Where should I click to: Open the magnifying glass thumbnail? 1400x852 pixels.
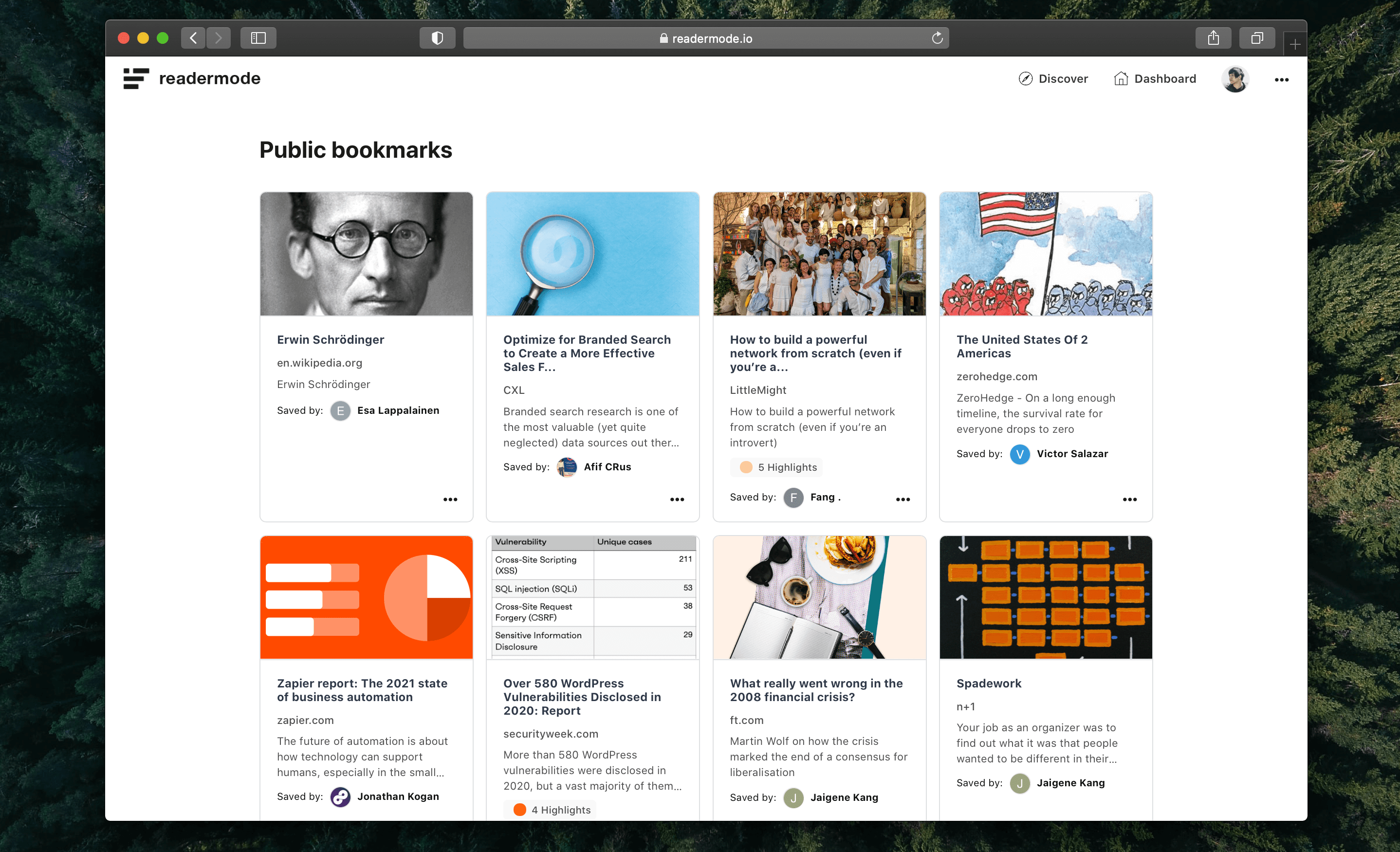[592, 254]
